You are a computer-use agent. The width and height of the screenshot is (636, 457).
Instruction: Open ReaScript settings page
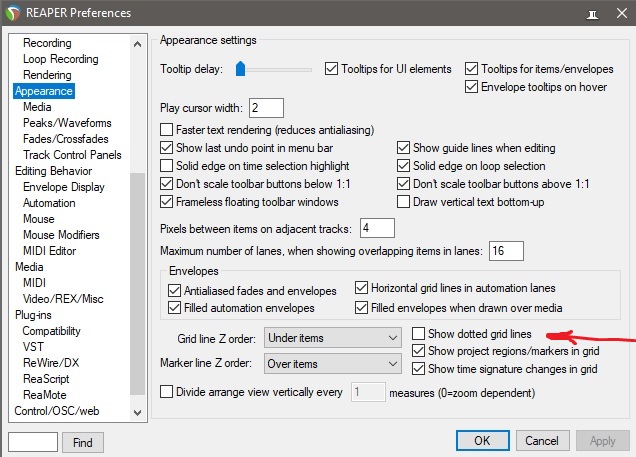pyautogui.click(x=46, y=379)
